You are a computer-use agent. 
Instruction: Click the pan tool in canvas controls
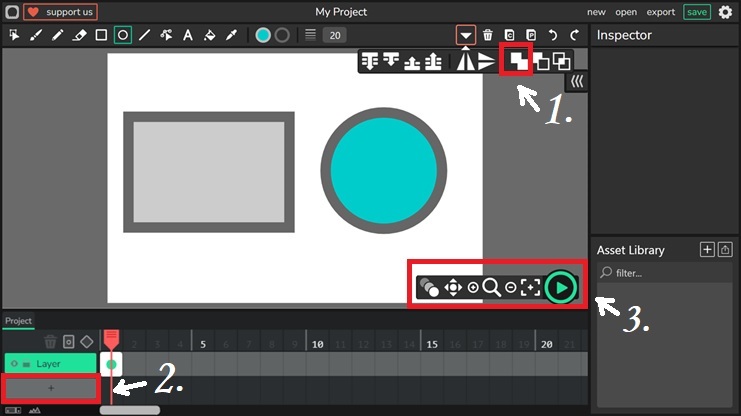453,288
